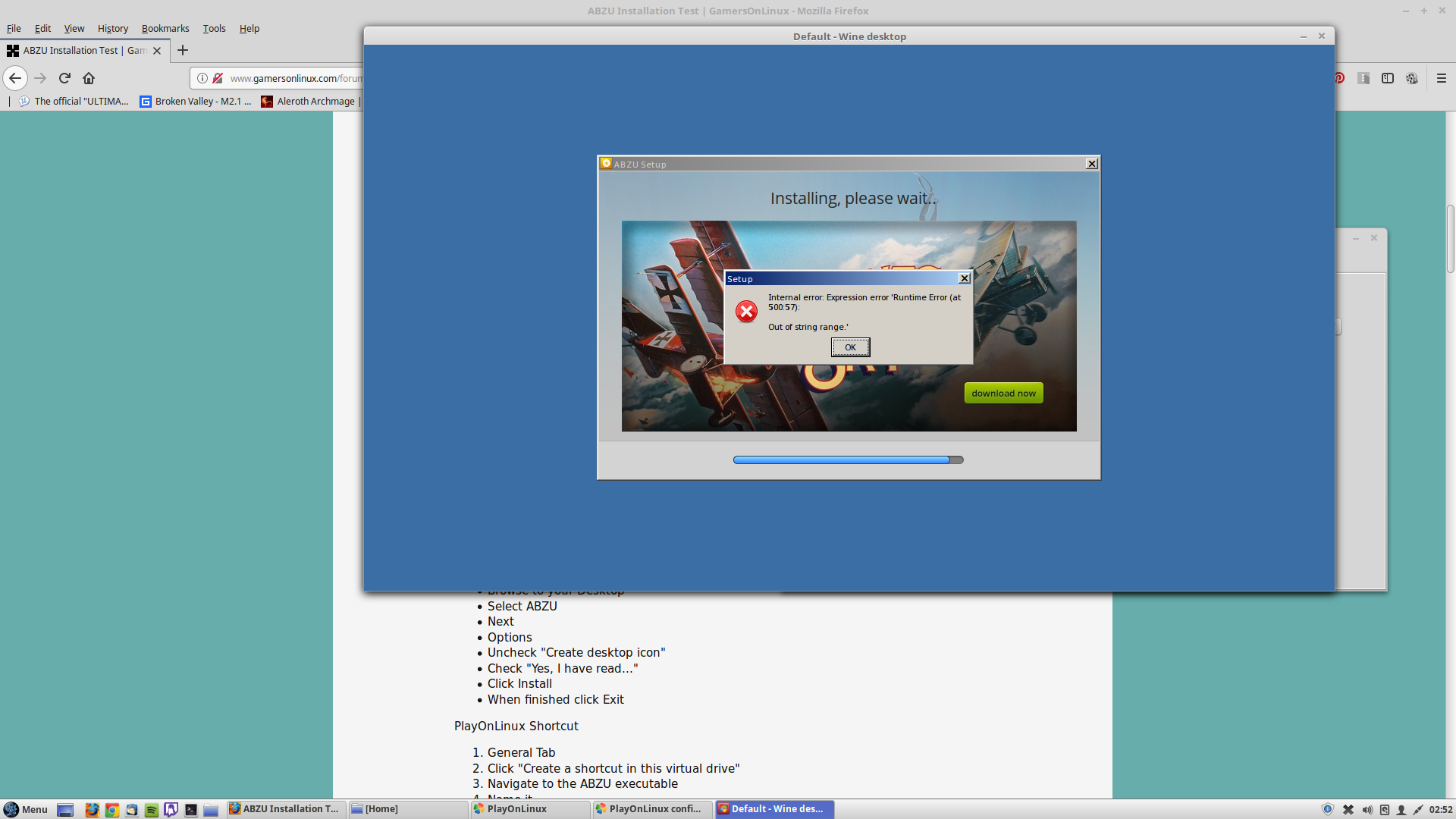Switch to Default - Wine desktop taskbar entry

(775, 809)
